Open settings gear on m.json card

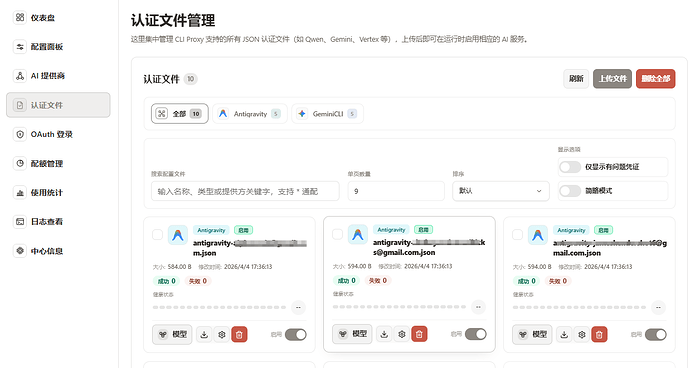[222, 335]
